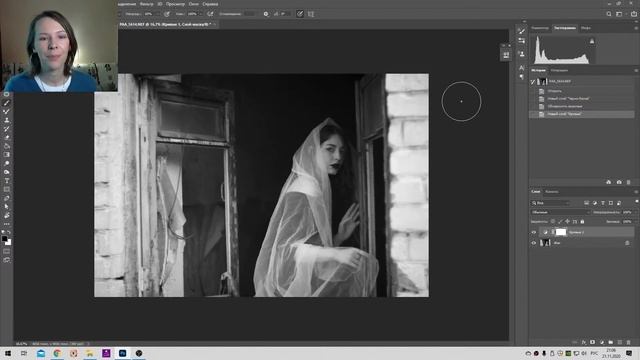Image resolution: width=640 pixels, height=360 pixels.
Task: Open layer blend mode dropdown Обычные
Action: pos(560,212)
